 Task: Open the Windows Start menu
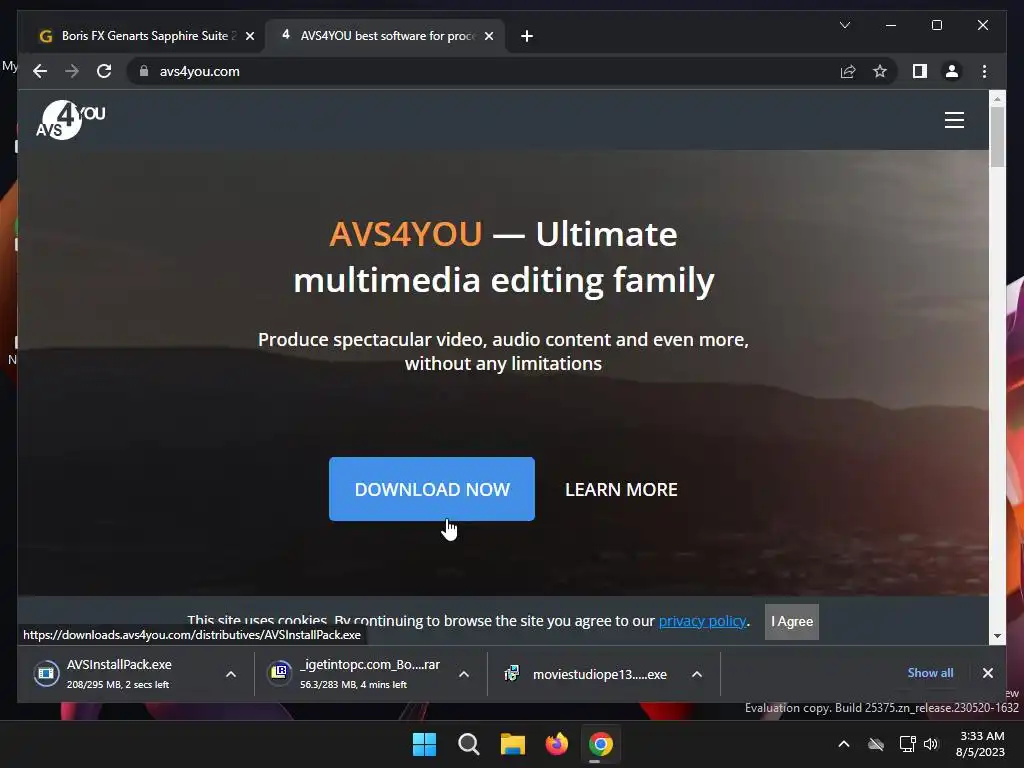pos(424,744)
